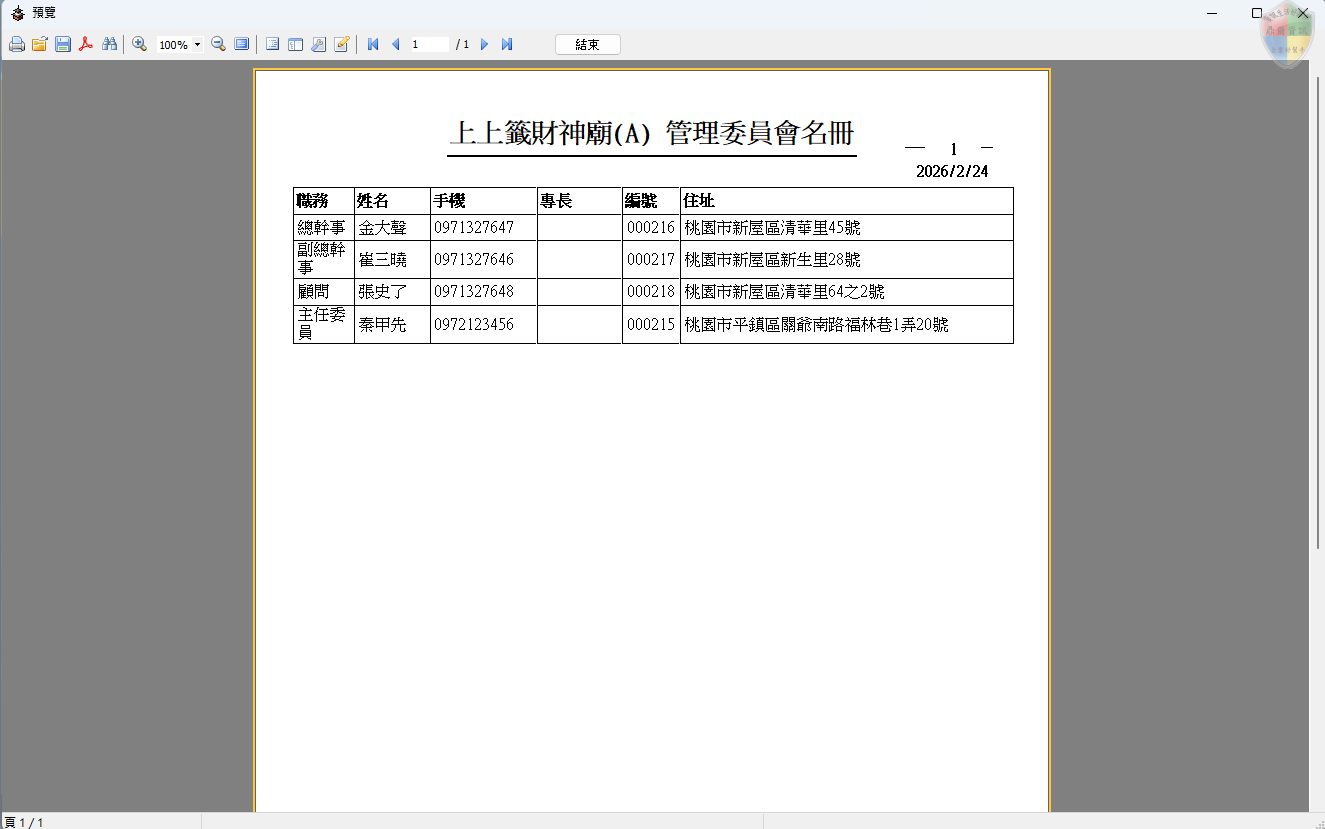
Task: Open the find text tool
Action: pyautogui.click(x=111, y=44)
